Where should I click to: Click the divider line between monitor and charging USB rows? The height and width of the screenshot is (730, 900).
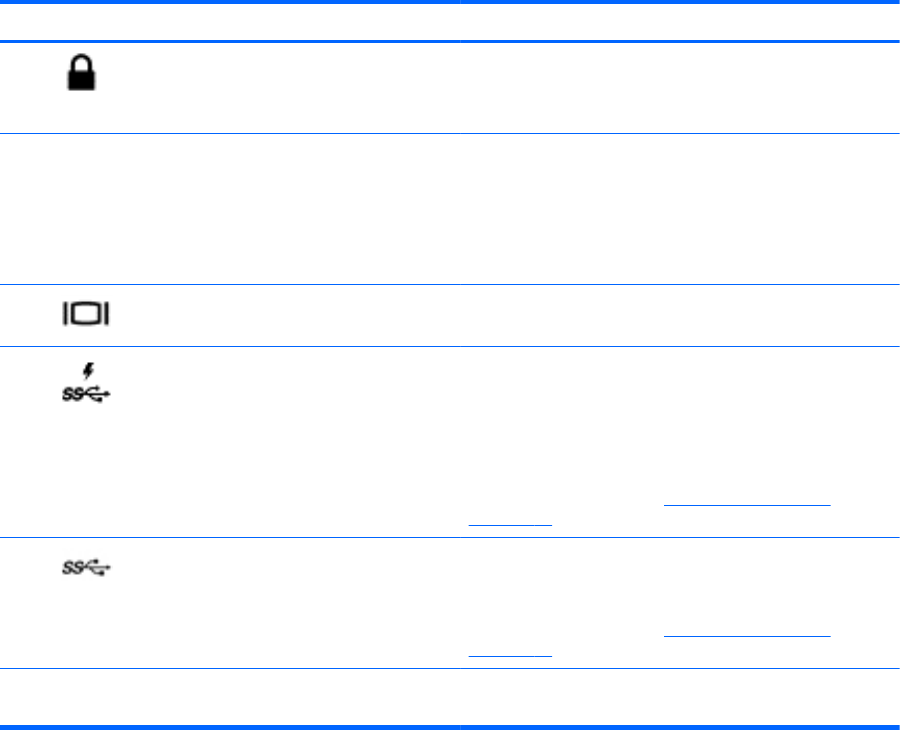click(450, 346)
